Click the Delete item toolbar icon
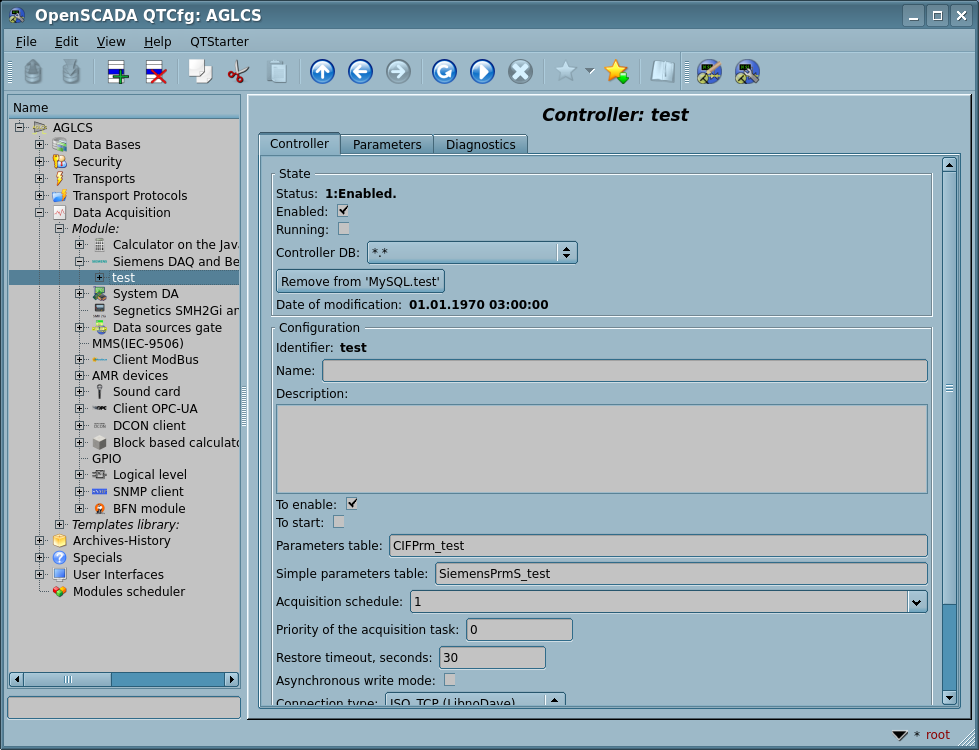Viewport: 979px width, 750px height. tap(156, 72)
